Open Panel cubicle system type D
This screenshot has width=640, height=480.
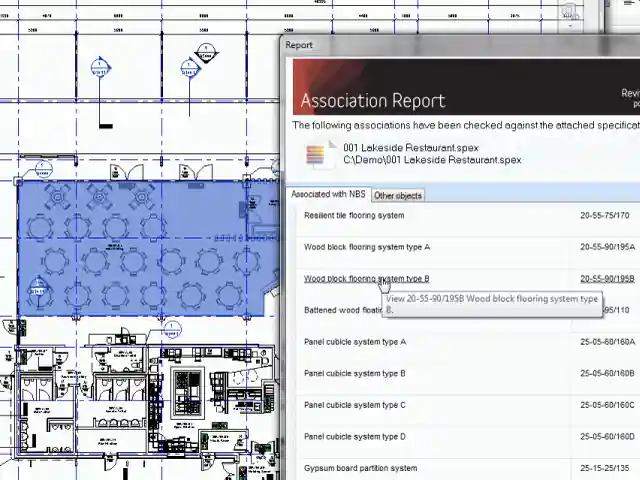tap(355, 437)
